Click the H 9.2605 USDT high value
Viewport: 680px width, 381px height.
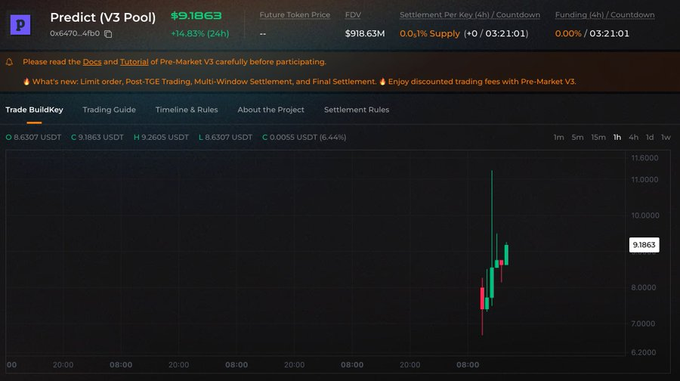click(x=161, y=137)
